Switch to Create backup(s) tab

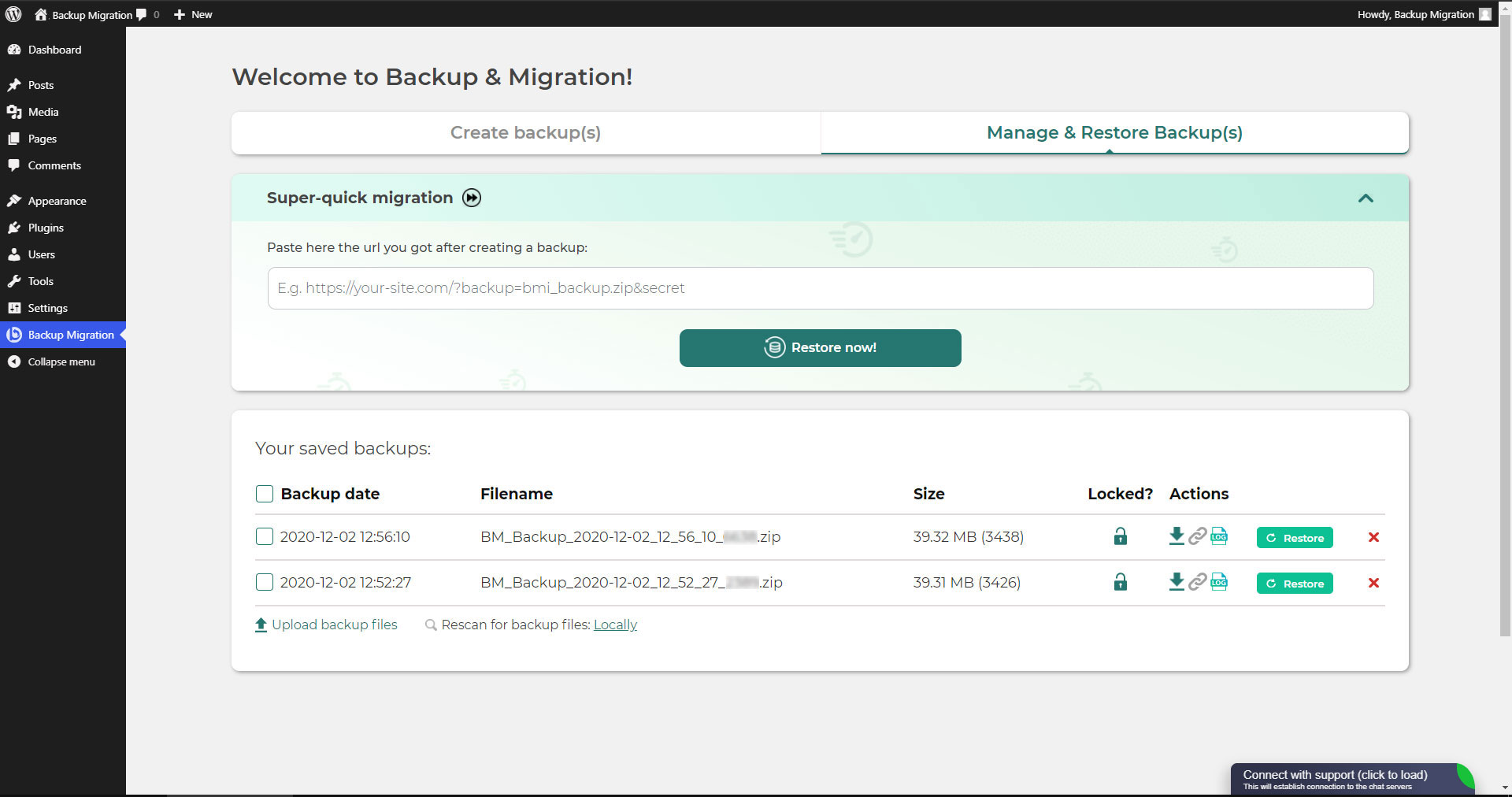coord(526,132)
